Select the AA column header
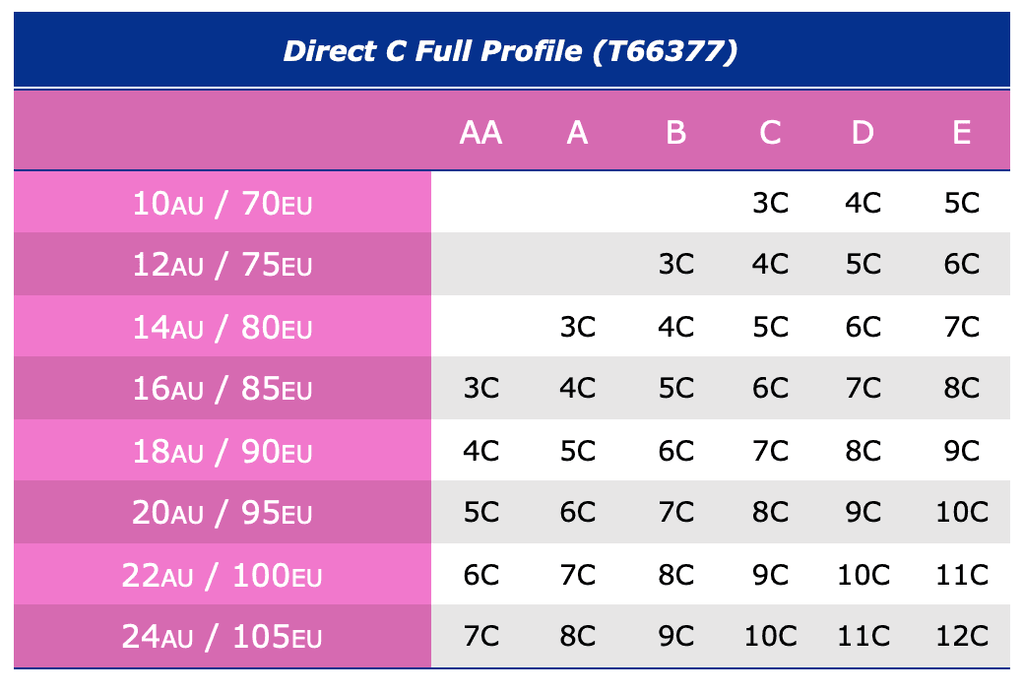1024x693 pixels. pos(481,133)
